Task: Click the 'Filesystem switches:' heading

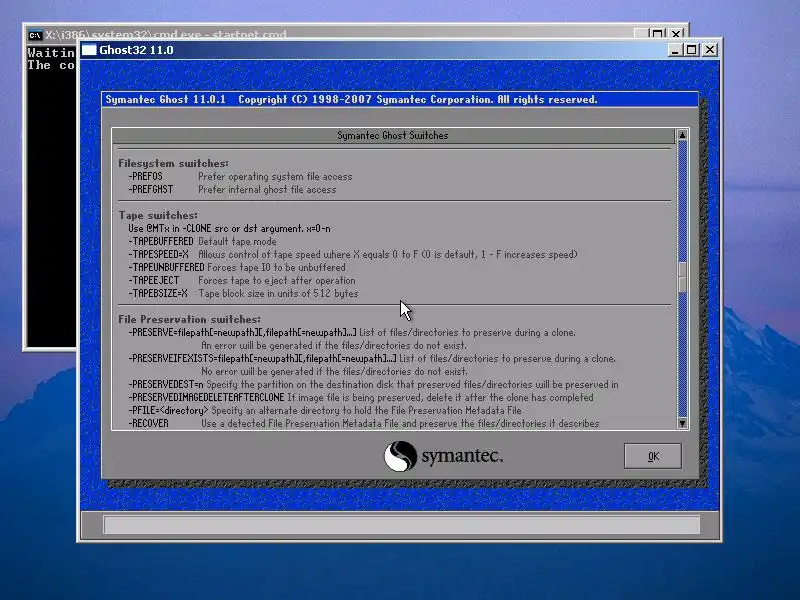Action: coord(173,164)
